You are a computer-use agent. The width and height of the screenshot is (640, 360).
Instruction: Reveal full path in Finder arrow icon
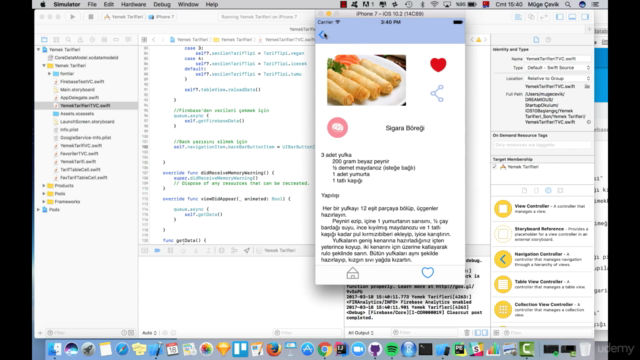tap(589, 122)
